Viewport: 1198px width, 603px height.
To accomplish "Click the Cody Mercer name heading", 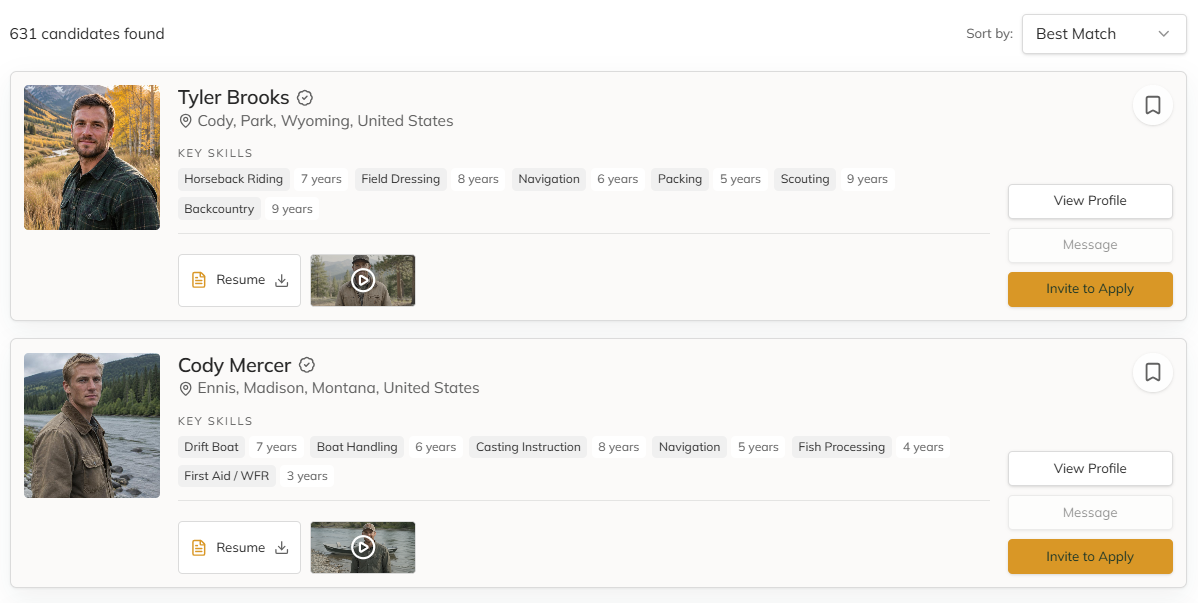I will pos(235,365).
